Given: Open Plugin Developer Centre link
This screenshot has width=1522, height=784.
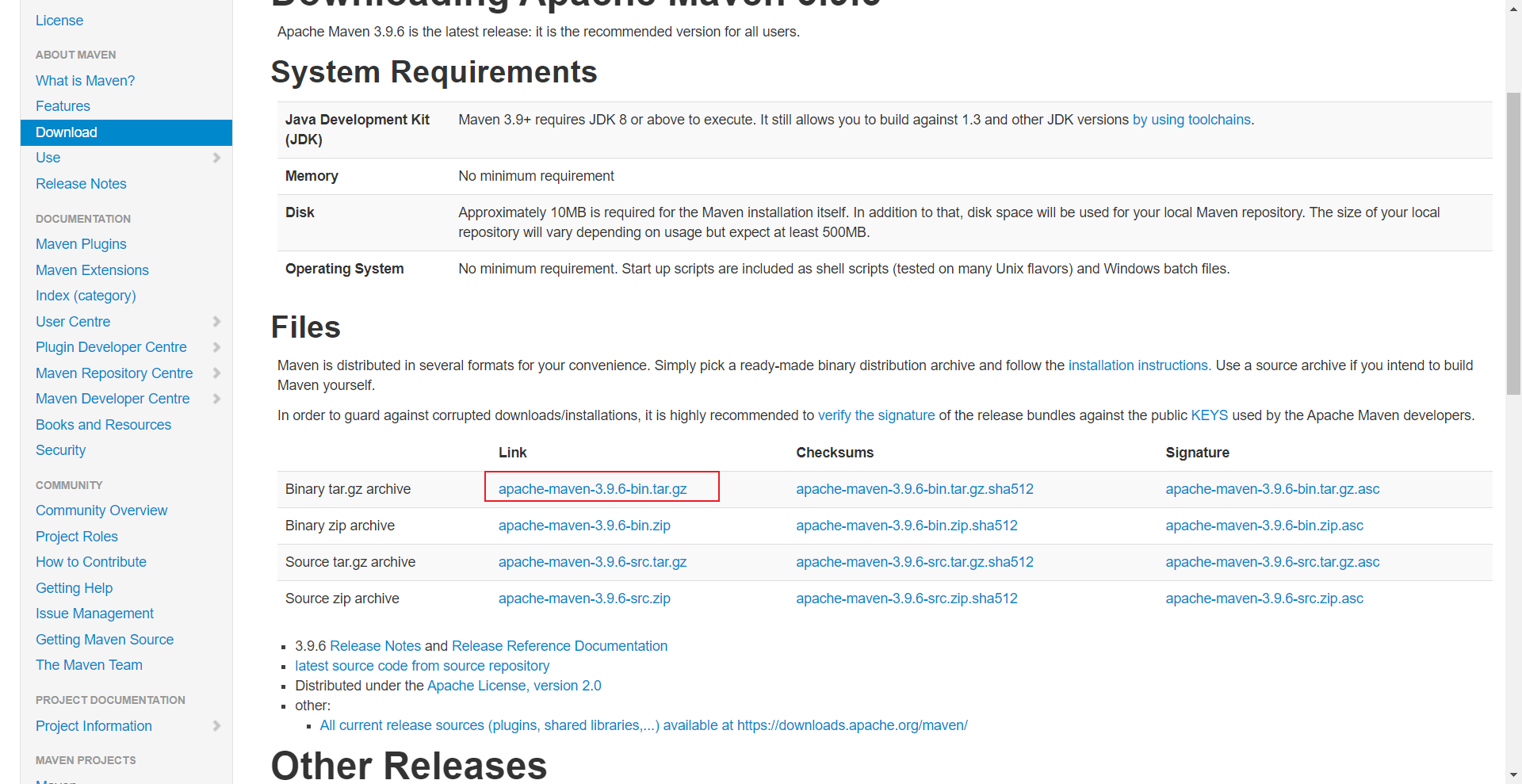Looking at the screenshot, I should pos(111,347).
